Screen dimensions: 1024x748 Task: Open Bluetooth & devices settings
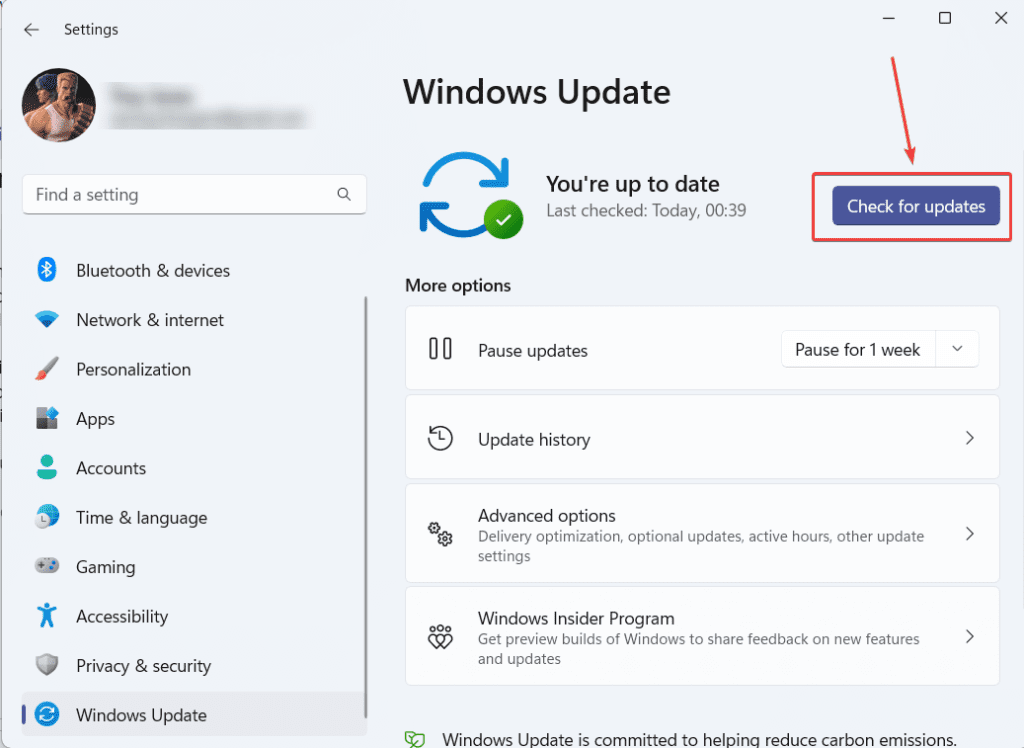point(153,270)
